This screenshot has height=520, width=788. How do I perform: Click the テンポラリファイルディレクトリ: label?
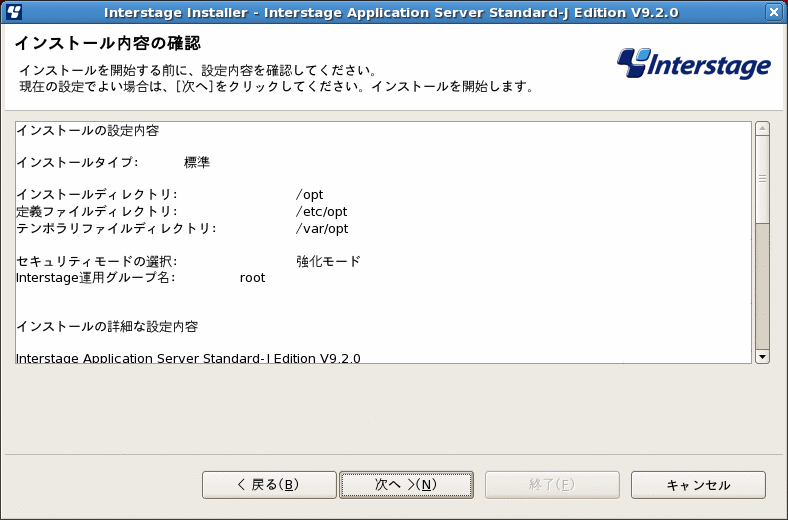point(117,229)
